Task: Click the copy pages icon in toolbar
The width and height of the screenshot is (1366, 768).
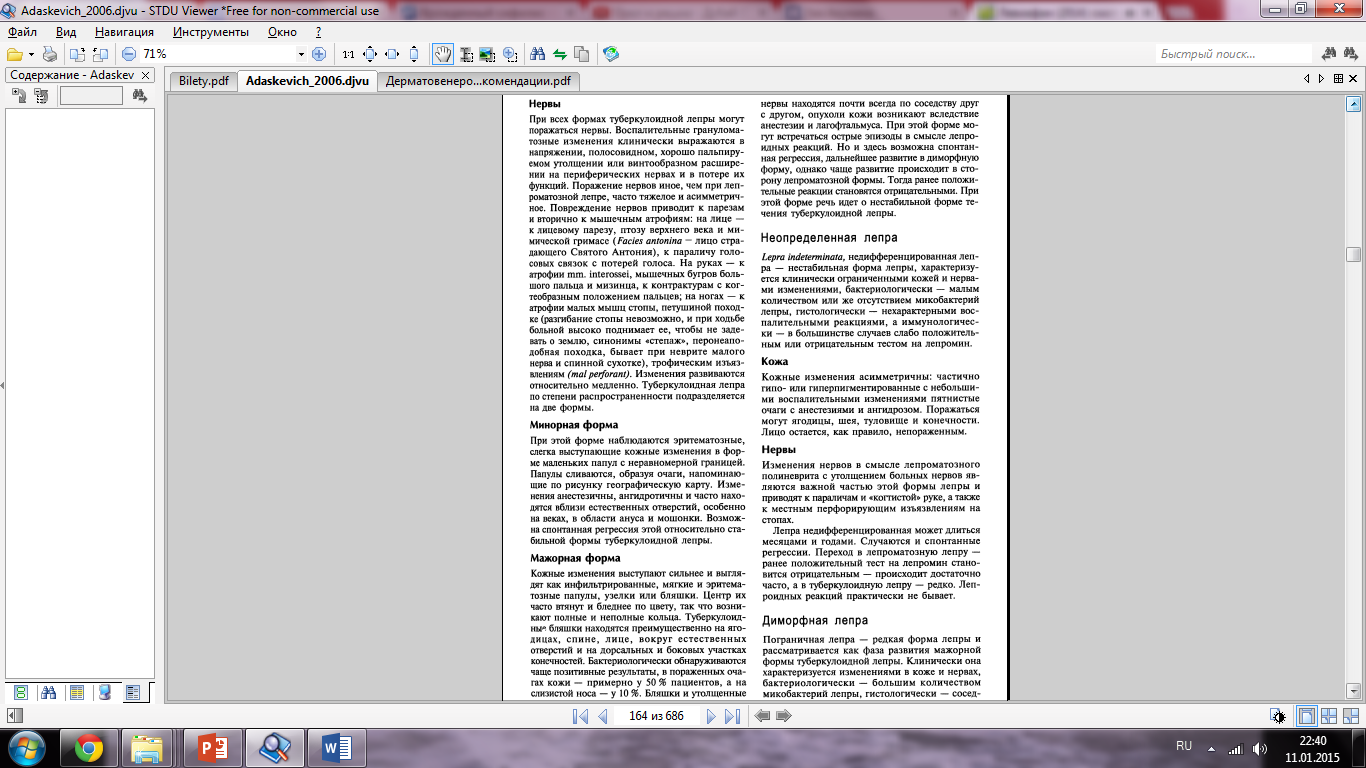Action: 582,54
